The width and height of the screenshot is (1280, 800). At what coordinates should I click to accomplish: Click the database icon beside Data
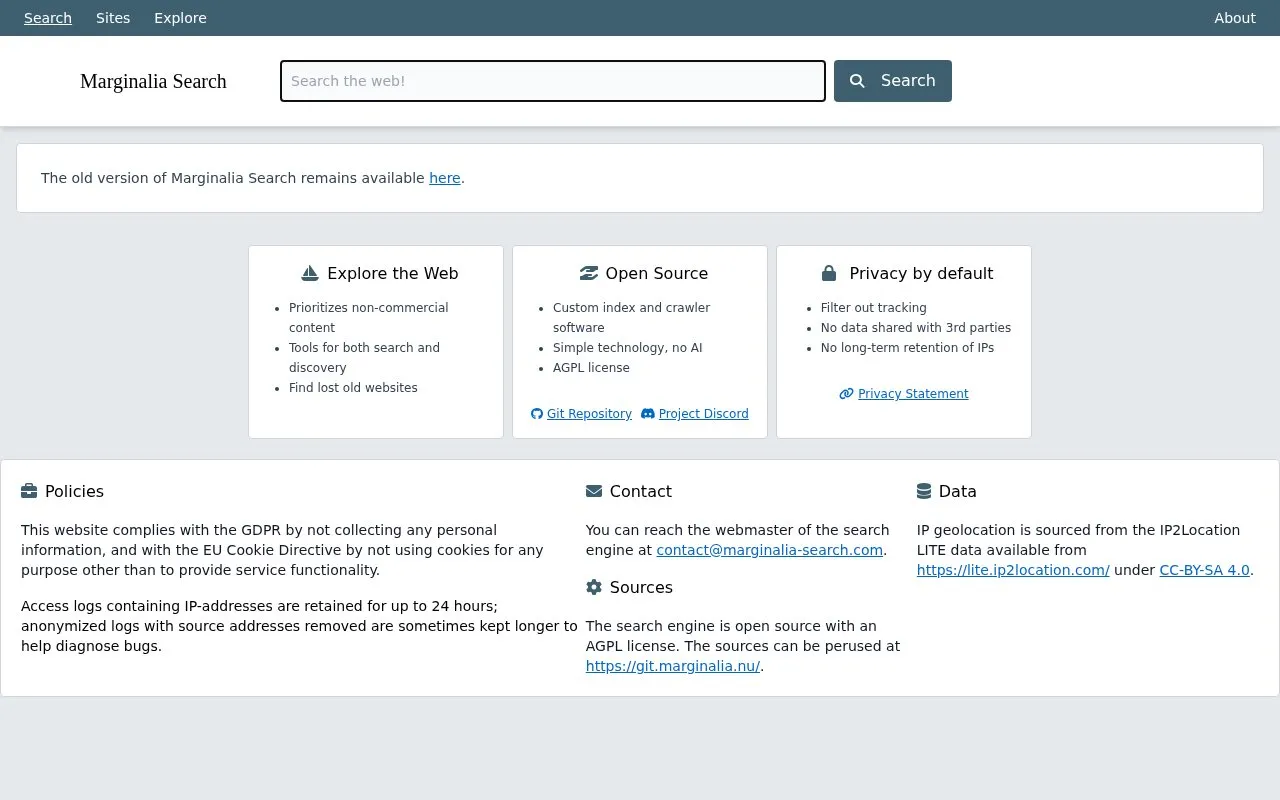pos(924,491)
